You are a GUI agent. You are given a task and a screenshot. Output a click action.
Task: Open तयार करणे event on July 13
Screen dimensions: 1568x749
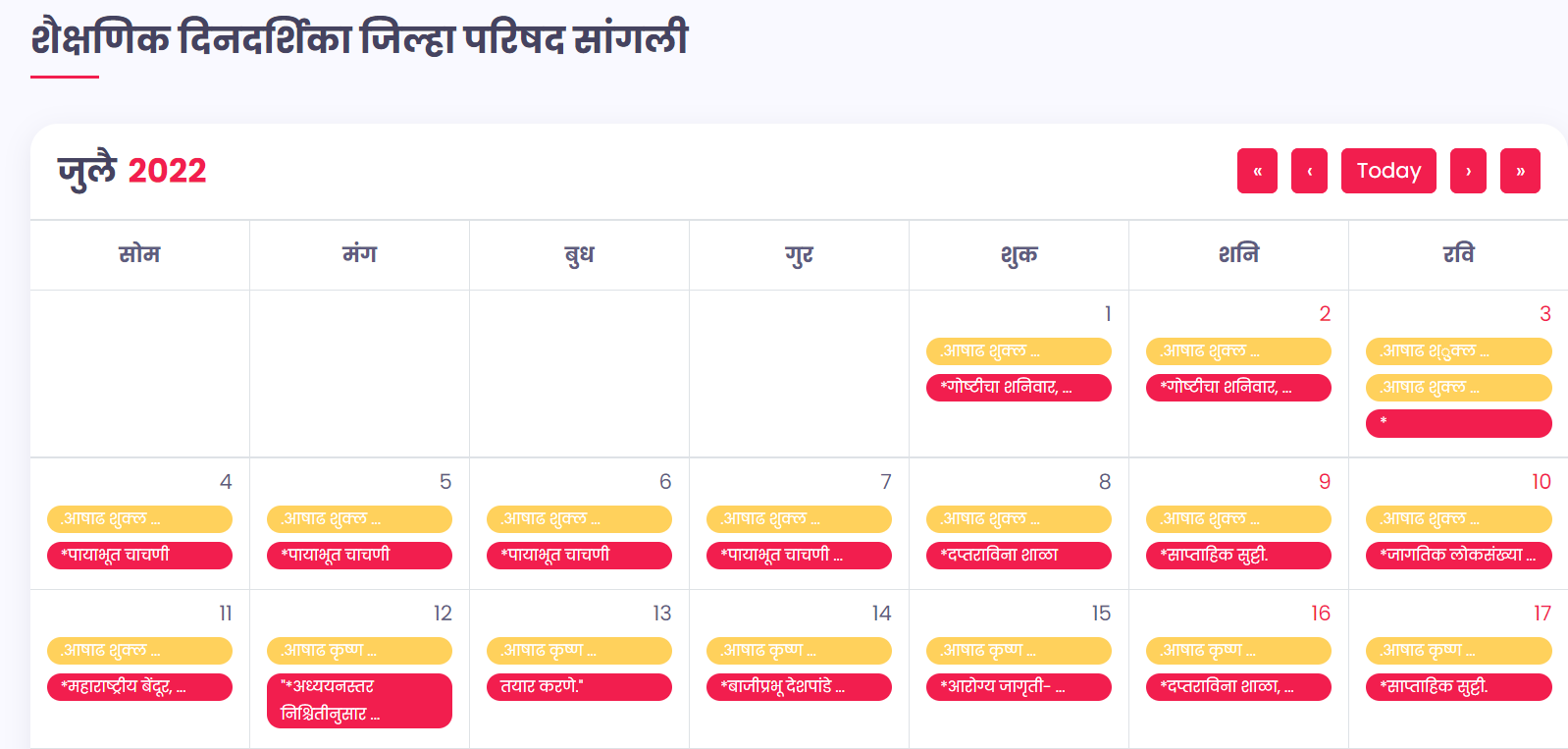(x=579, y=686)
